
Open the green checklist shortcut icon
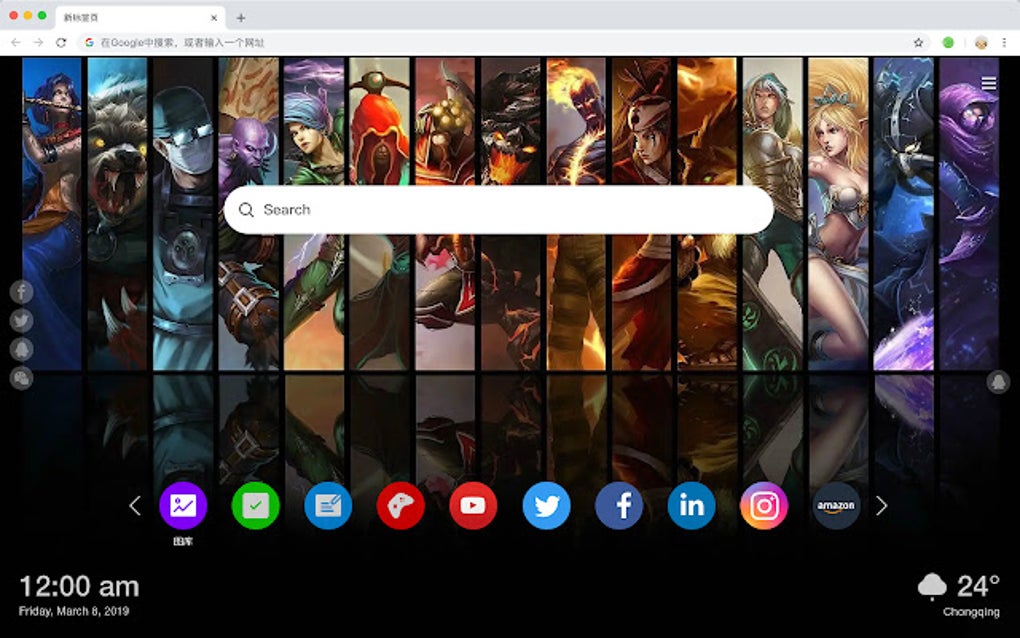click(256, 505)
